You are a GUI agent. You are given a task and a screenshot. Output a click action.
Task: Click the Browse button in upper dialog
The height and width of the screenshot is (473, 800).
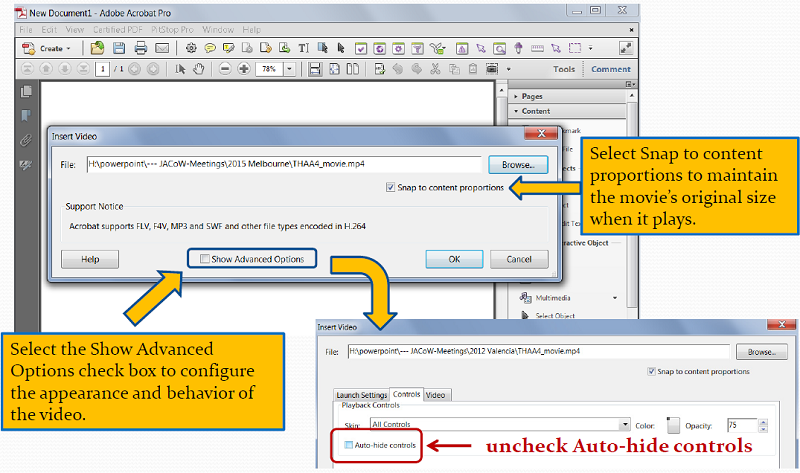click(x=517, y=163)
